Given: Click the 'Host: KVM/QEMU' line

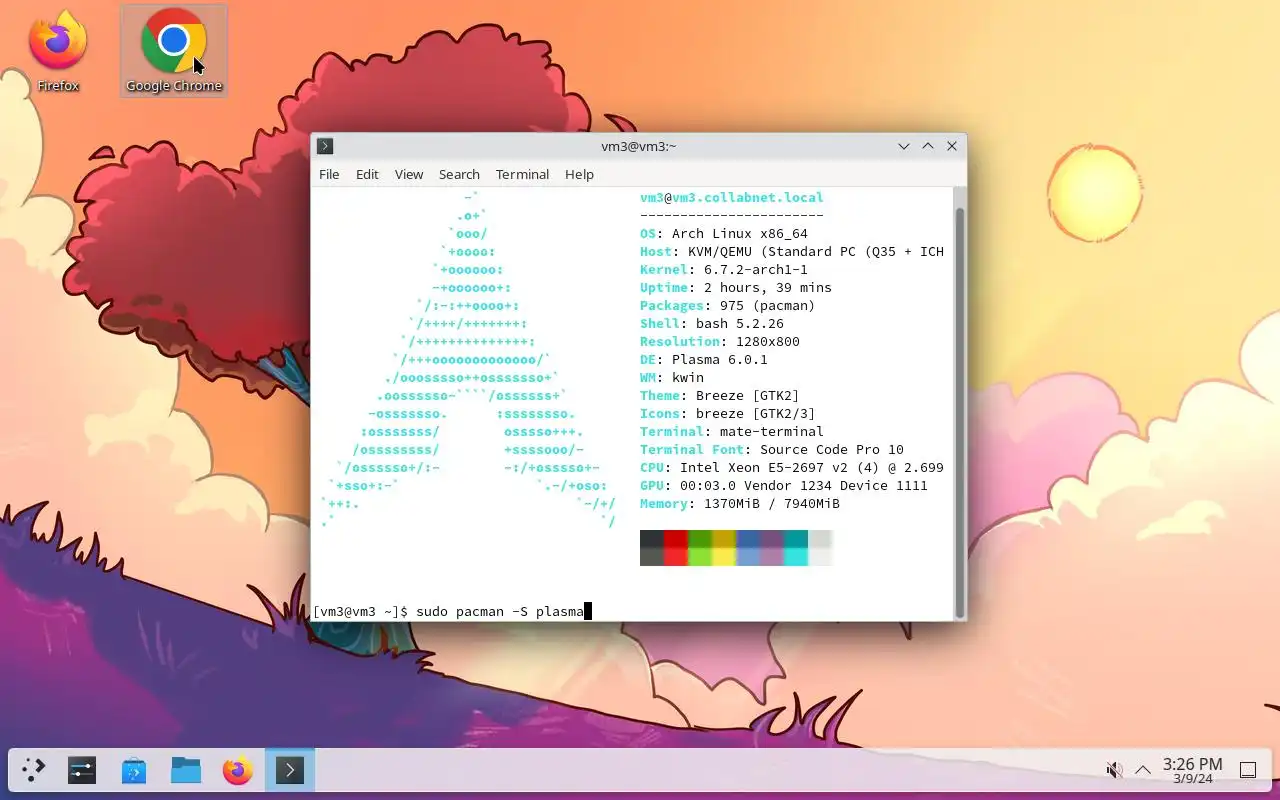Looking at the screenshot, I should [x=792, y=252].
